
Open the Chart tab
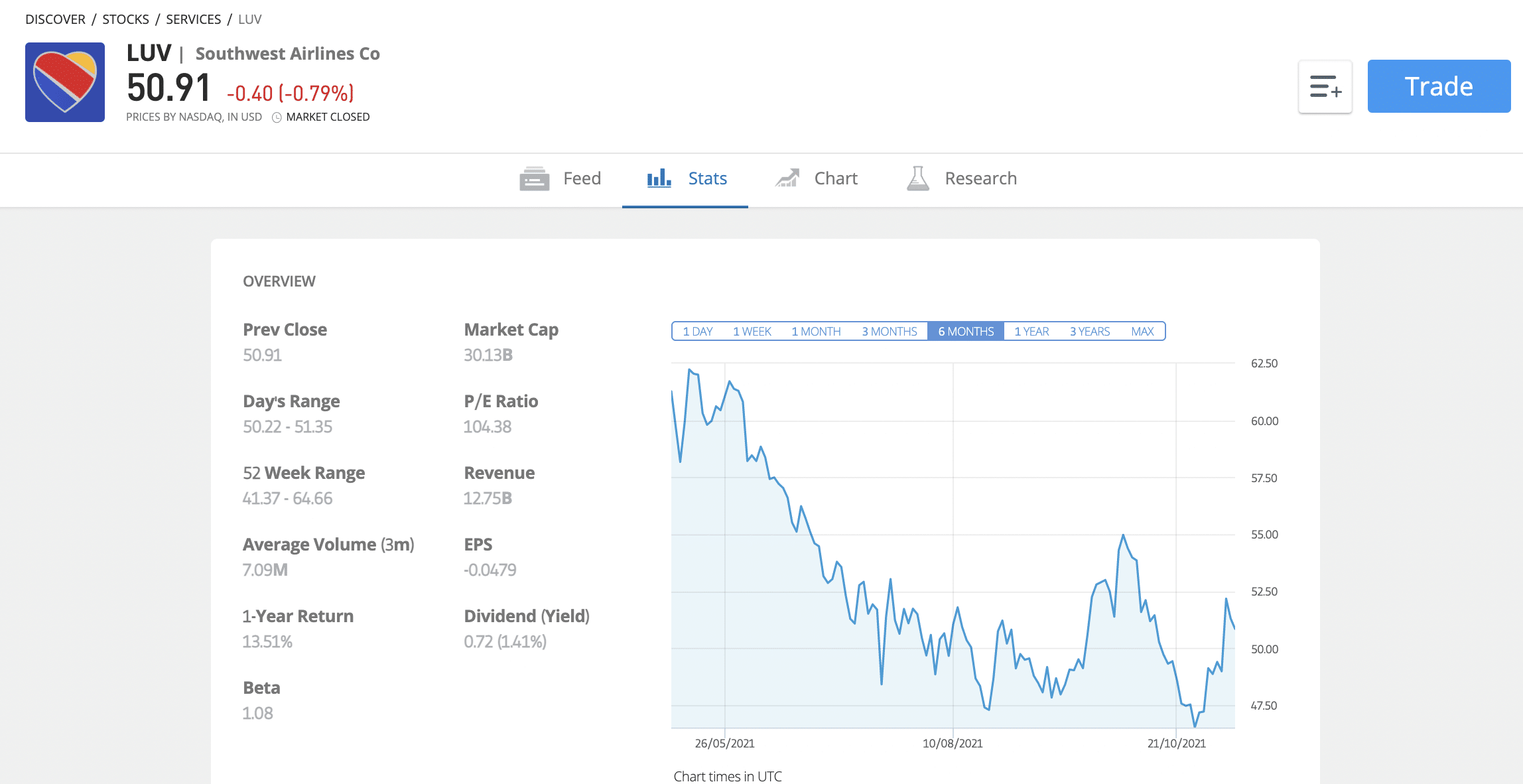[816, 178]
